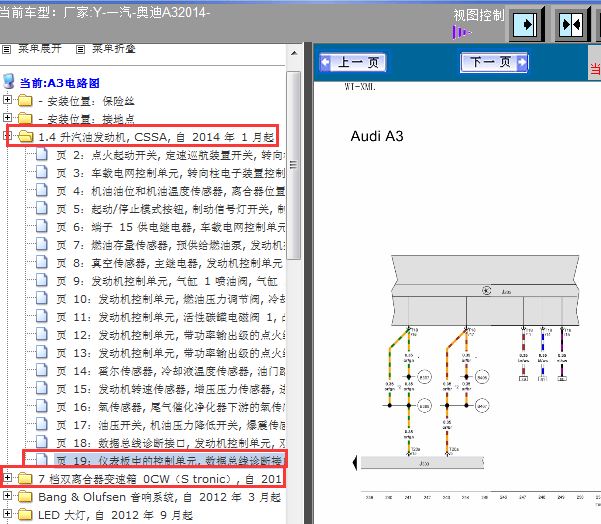
Task: Expand the LED 大灯 folder
Action: (7, 513)
